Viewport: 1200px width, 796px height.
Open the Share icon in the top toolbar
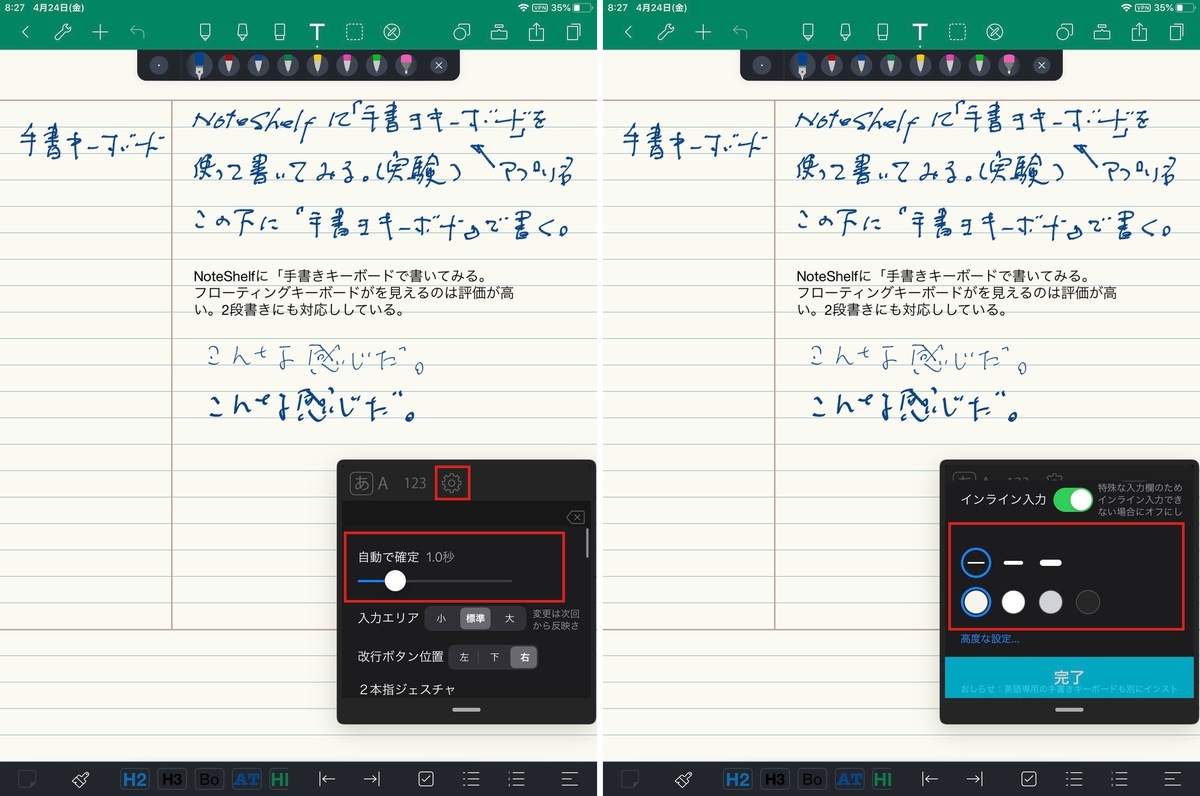(x=536, y=30)
